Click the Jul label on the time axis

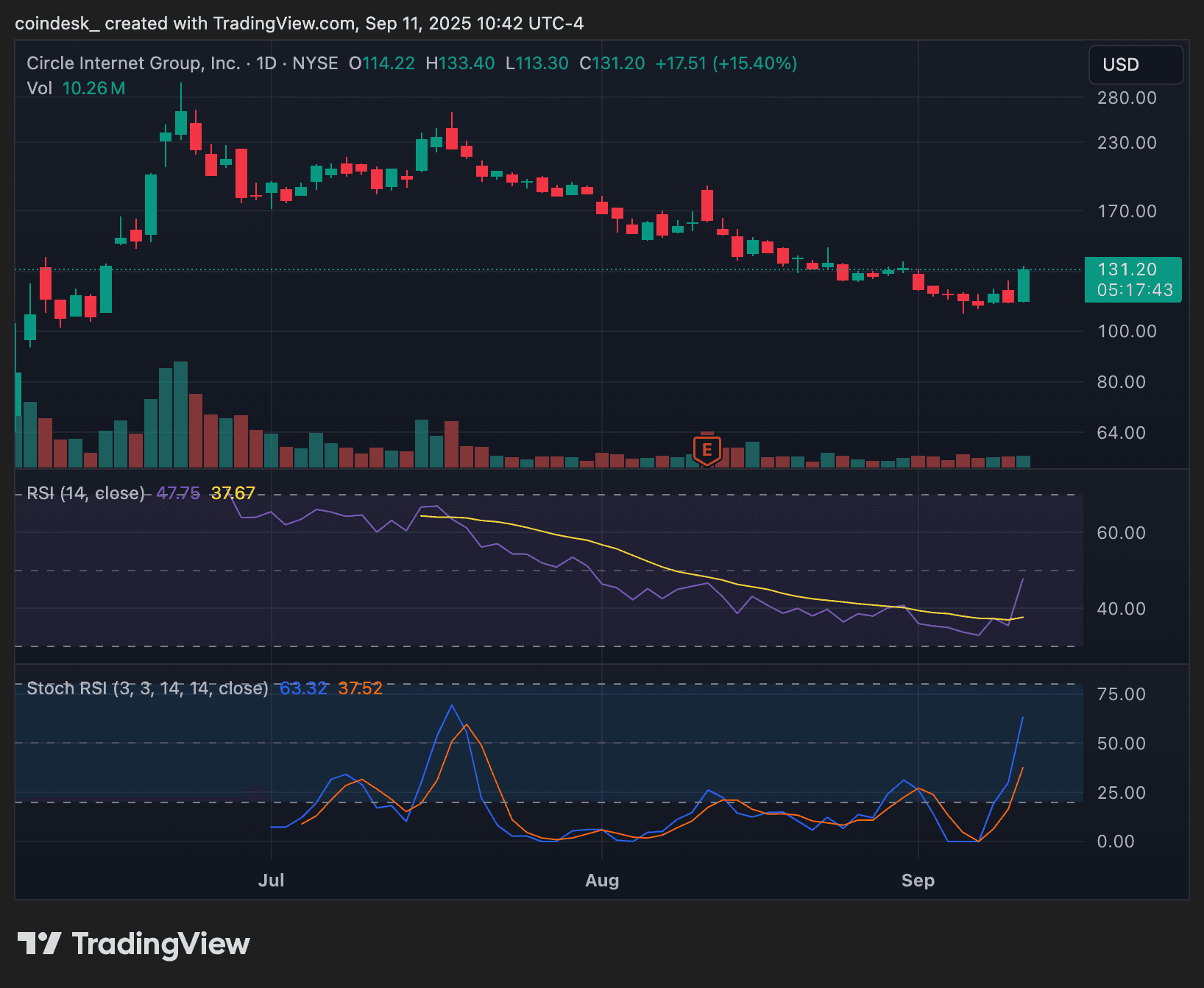click(272, 881)
